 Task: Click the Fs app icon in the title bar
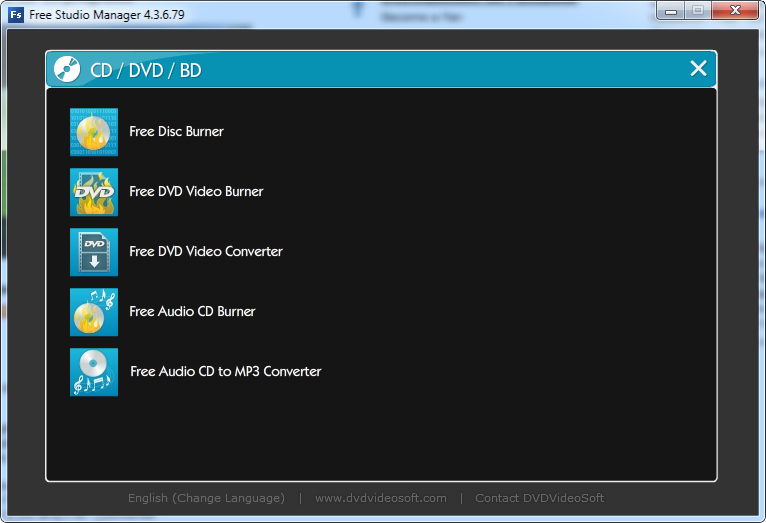coord(16,15)
